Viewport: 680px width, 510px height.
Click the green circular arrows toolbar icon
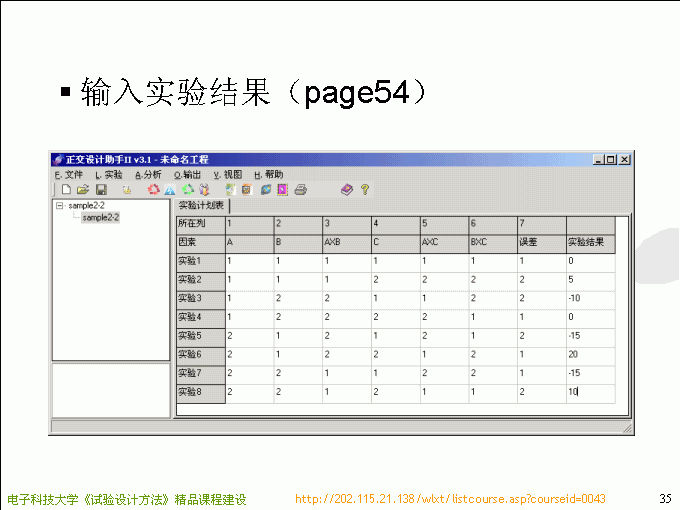coord(187,189)
